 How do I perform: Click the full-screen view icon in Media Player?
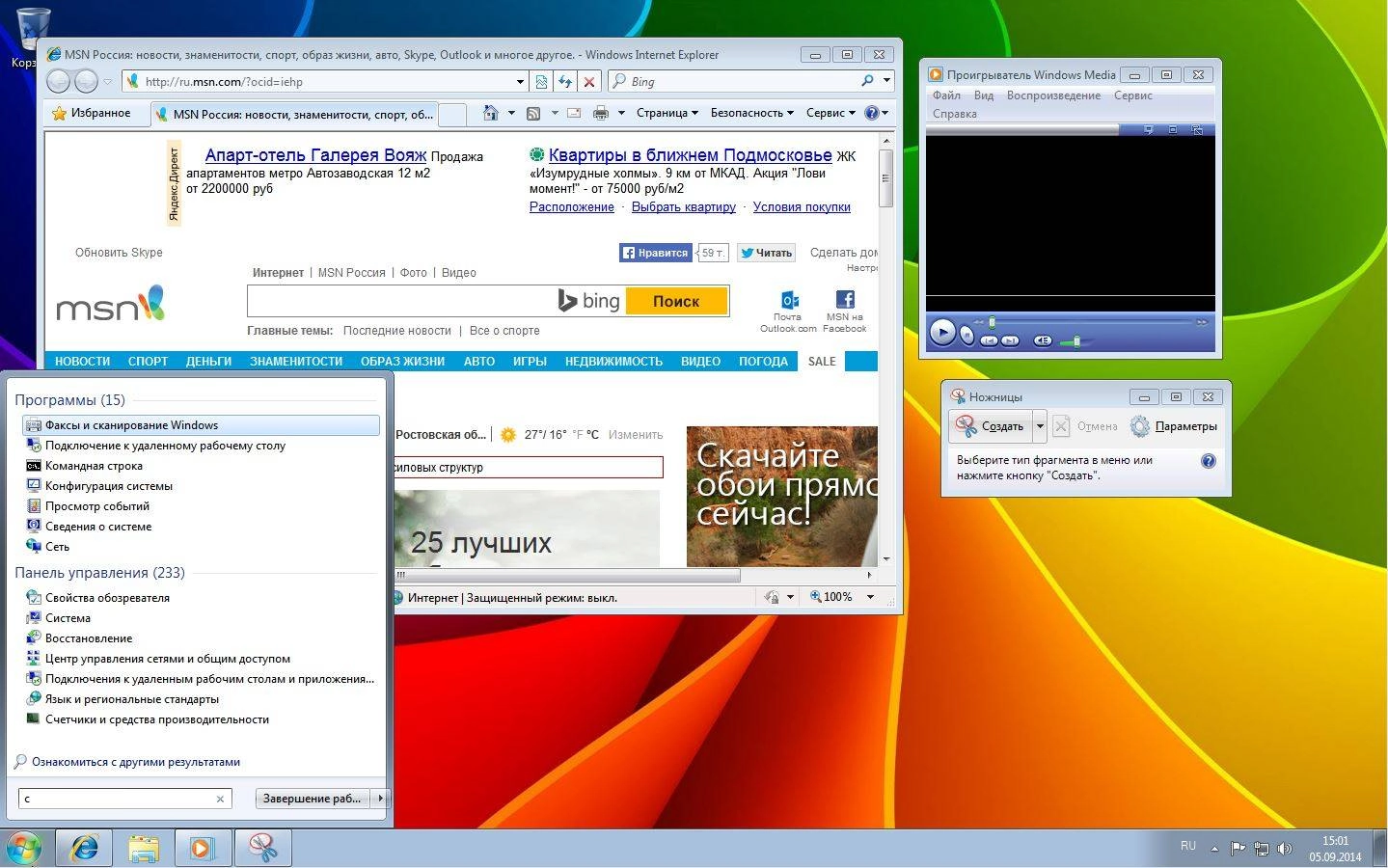tap(1173, 129)
